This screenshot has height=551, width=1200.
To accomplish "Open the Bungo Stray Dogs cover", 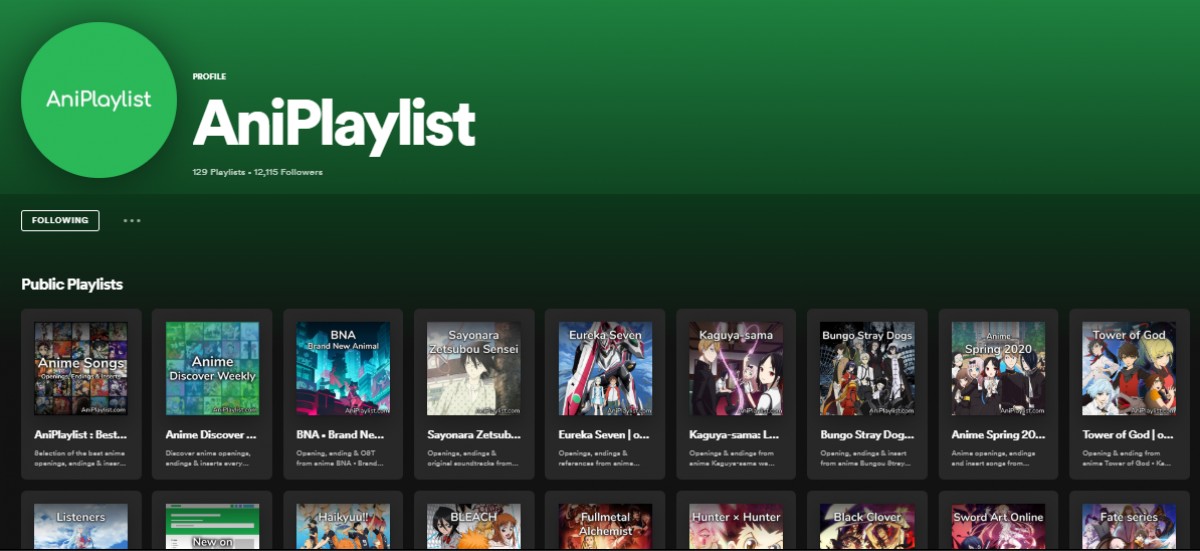I will click(867, 368).
